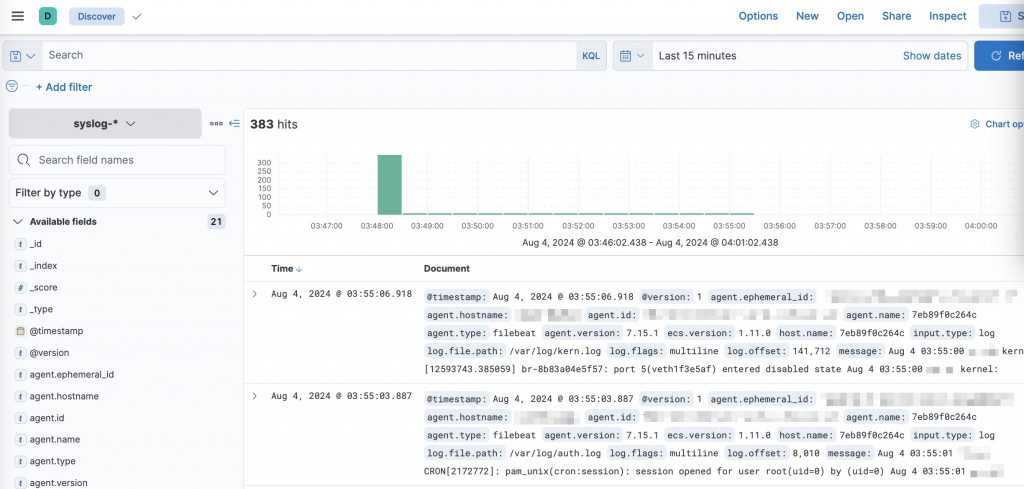Open Chart options

coord(998,124)
